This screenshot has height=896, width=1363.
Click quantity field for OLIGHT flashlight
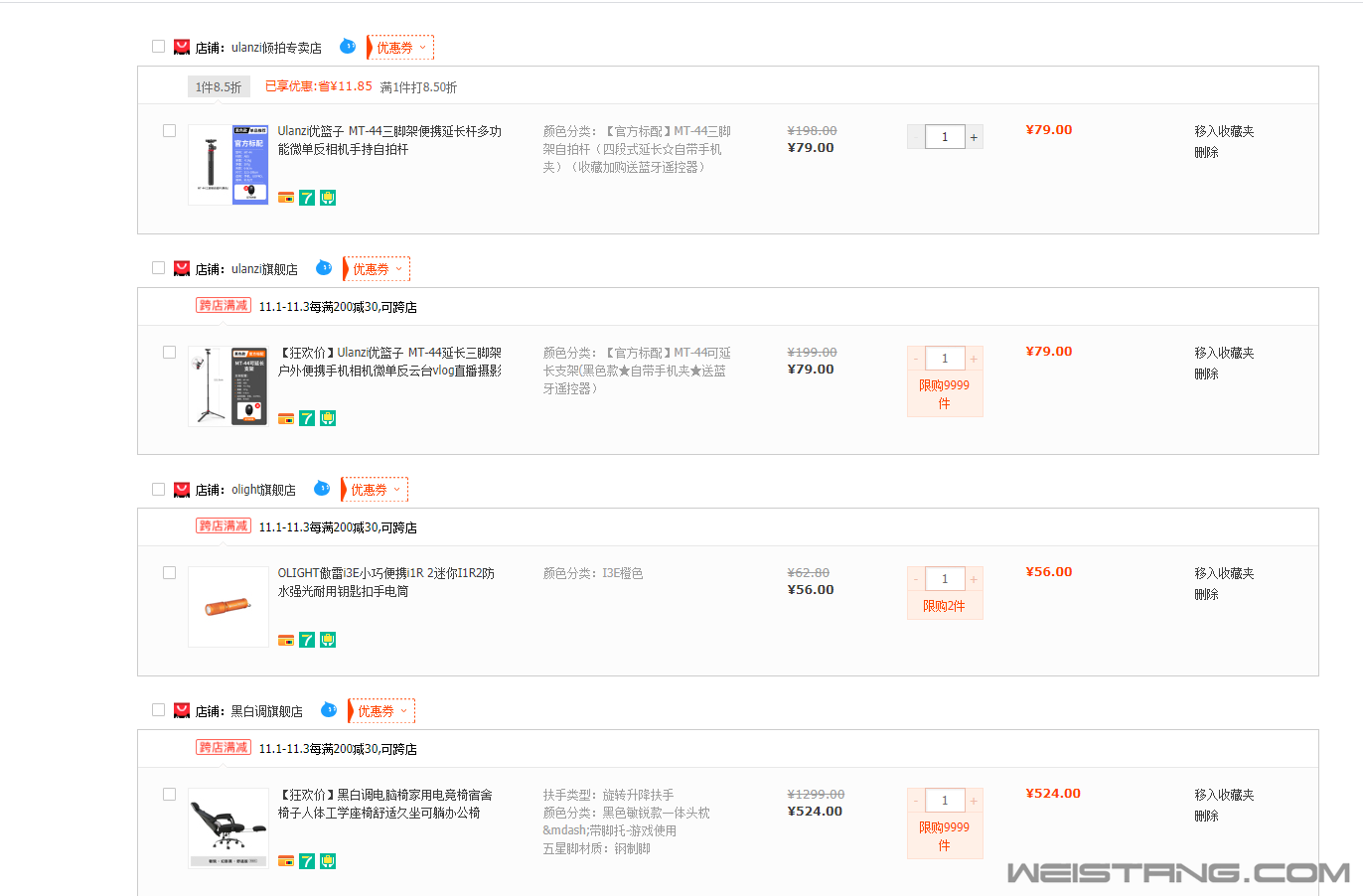point(945,579)
